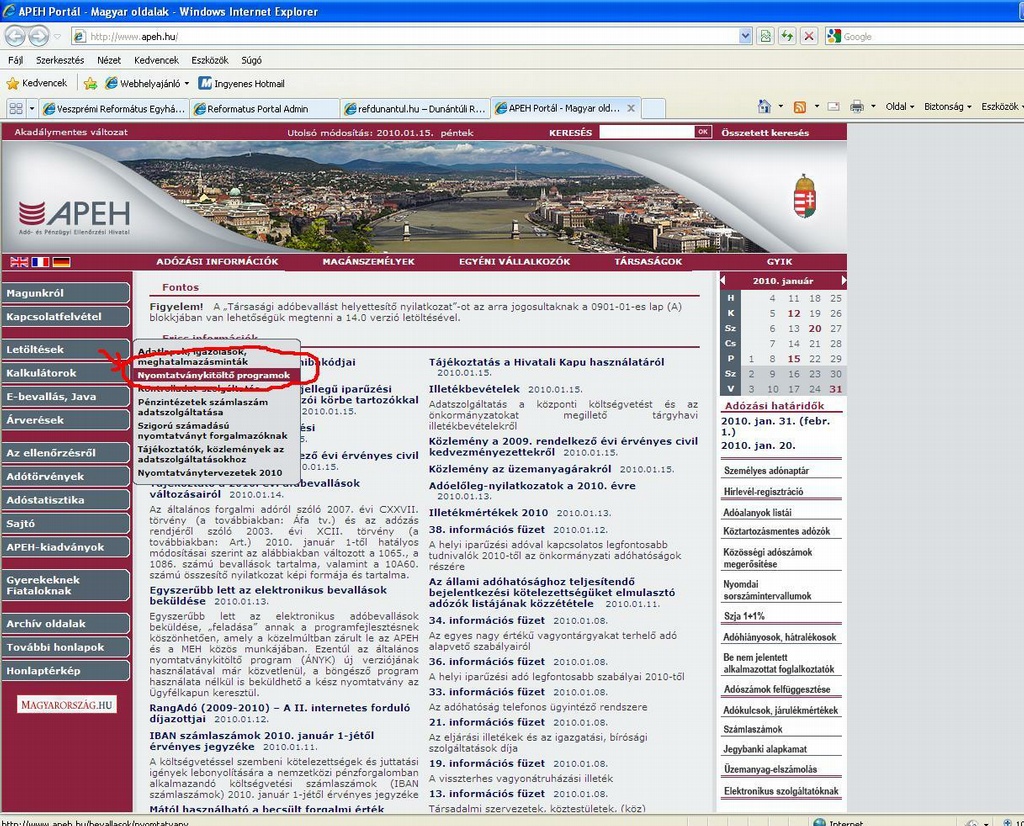Image resolution: width=1024 pixels, height=826 pixels.
Task: Switch to the Reformatus Portal Admin tab
Action: [264, 108]
